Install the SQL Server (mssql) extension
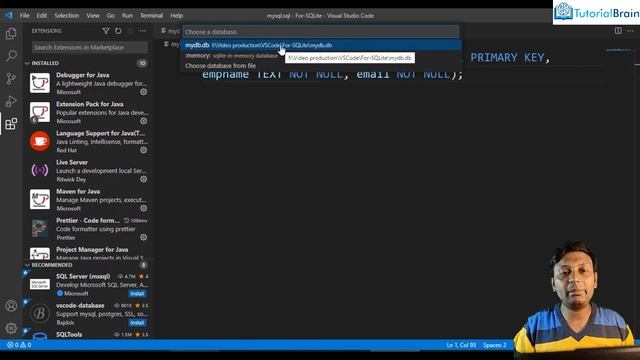Image resolution: width=640 pixels, height=360 pixels. point(137,294)
